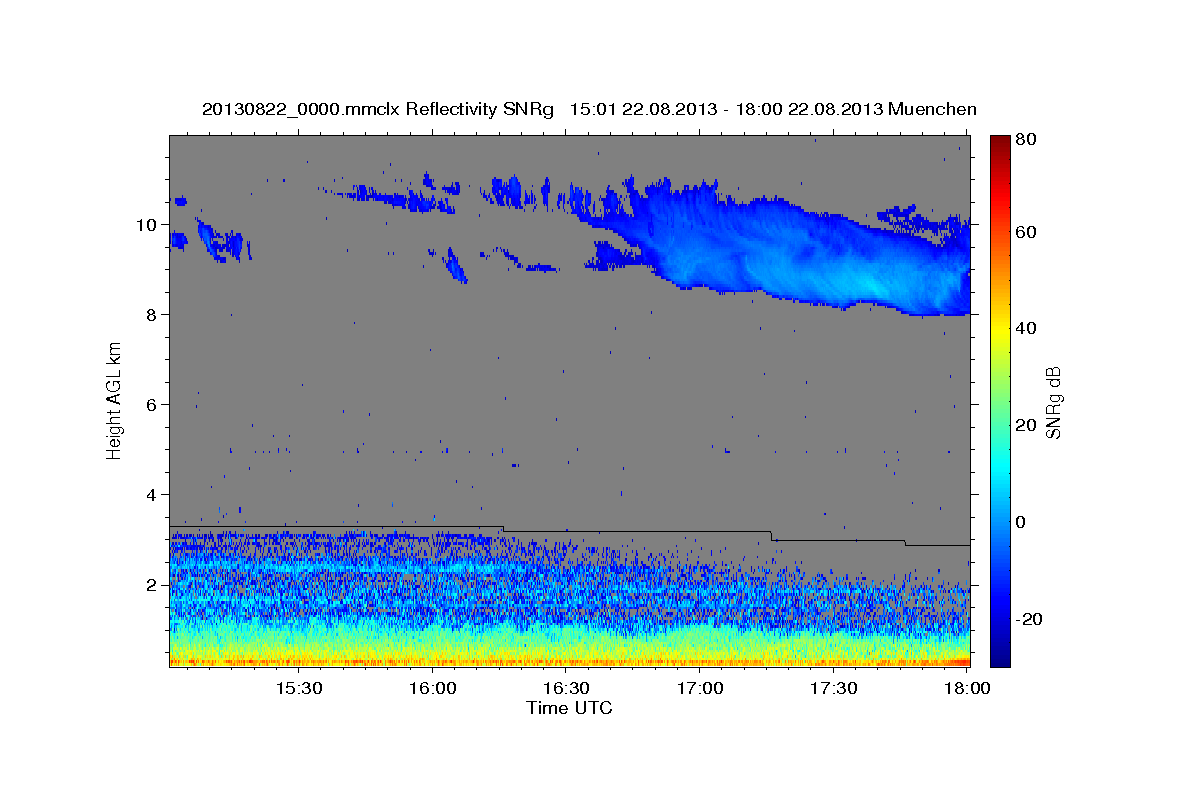The image size is (1200, 800).
Task: Click the colorbar value 20
Action: point(1027,425)
